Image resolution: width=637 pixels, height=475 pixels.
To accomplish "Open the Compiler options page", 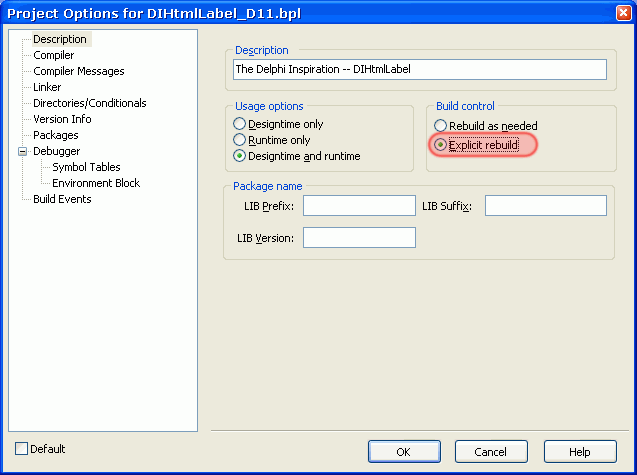I will tap(54, 55).
